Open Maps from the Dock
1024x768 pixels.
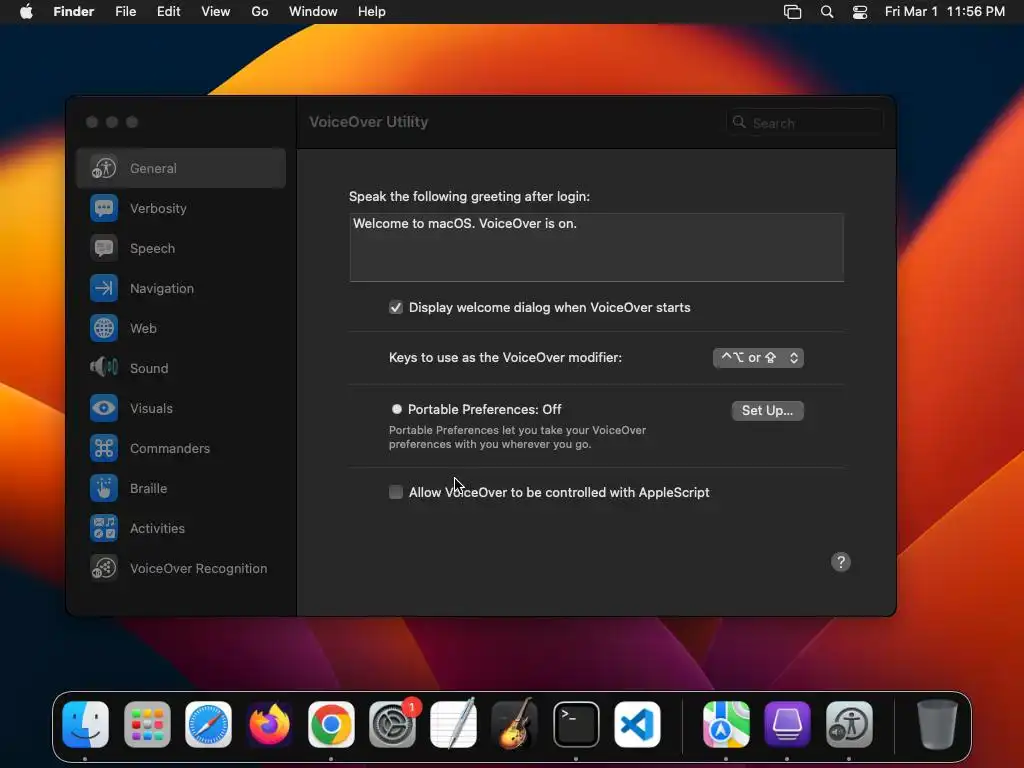726,724
